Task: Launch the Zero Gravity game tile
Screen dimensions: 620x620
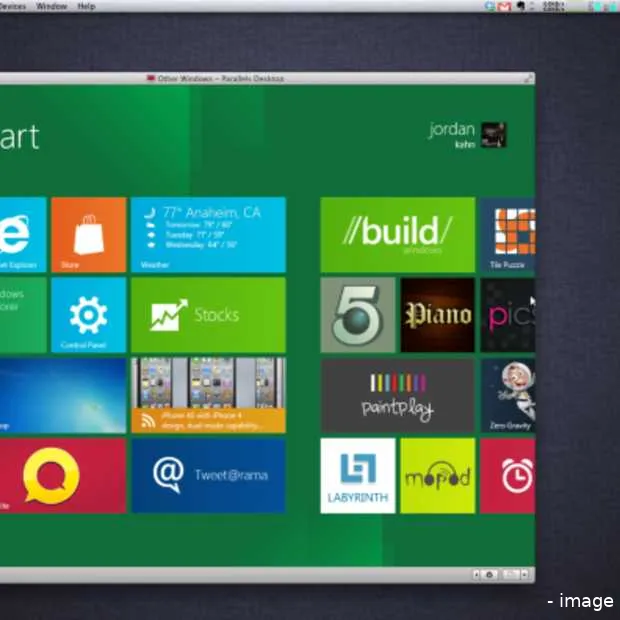Action: pos(508,395)
